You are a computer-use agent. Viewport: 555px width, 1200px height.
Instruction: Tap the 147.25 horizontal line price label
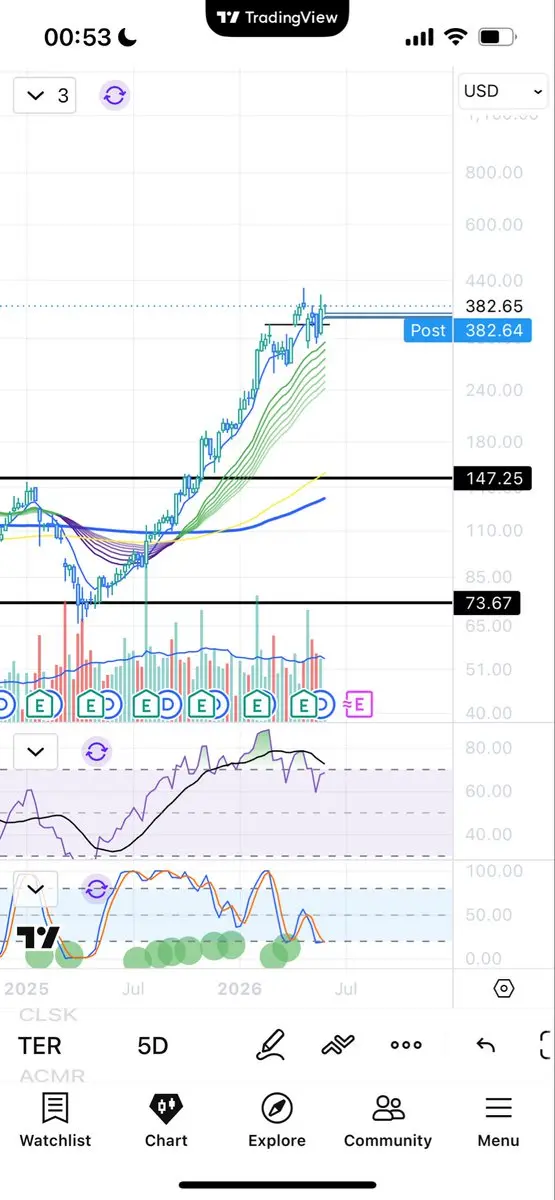click(x=493, y=479)
